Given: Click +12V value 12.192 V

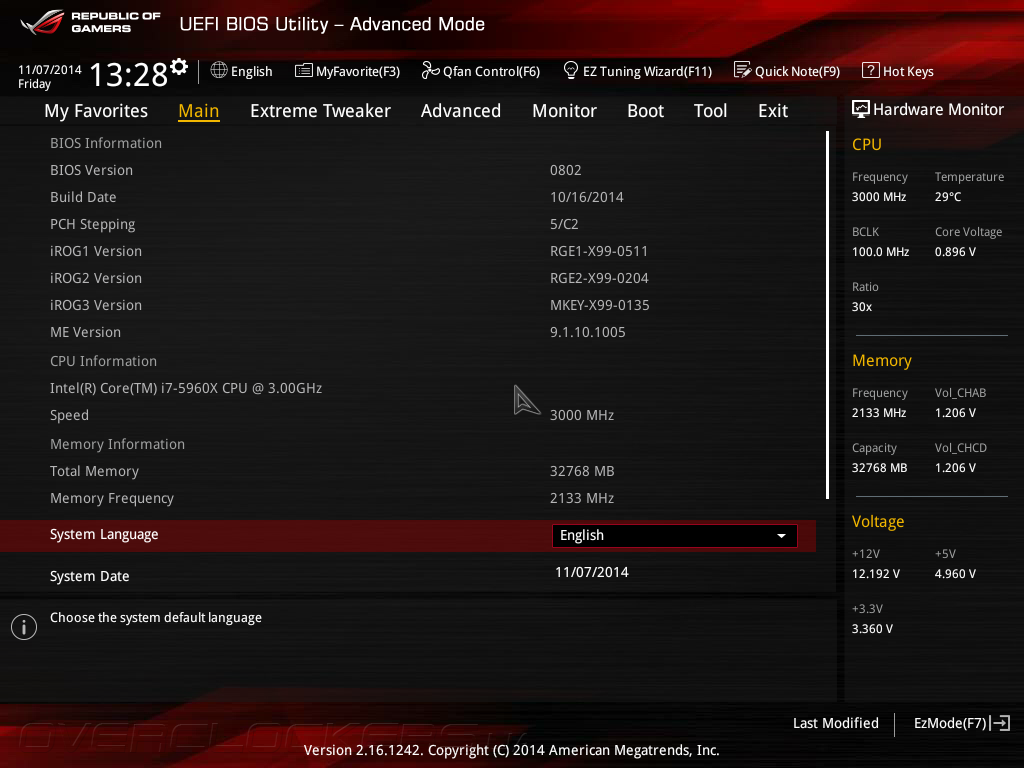Looking at the screenshot, I should [x=876, y=574].
